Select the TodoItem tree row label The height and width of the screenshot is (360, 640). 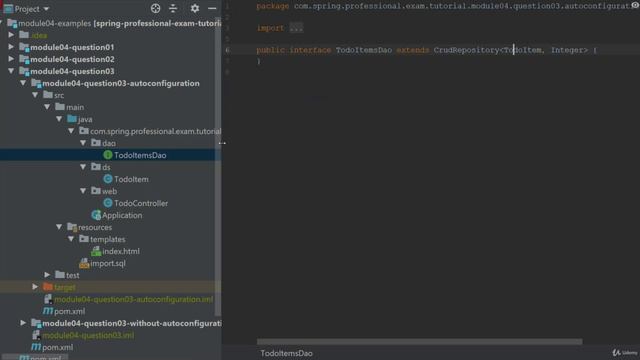131,179
